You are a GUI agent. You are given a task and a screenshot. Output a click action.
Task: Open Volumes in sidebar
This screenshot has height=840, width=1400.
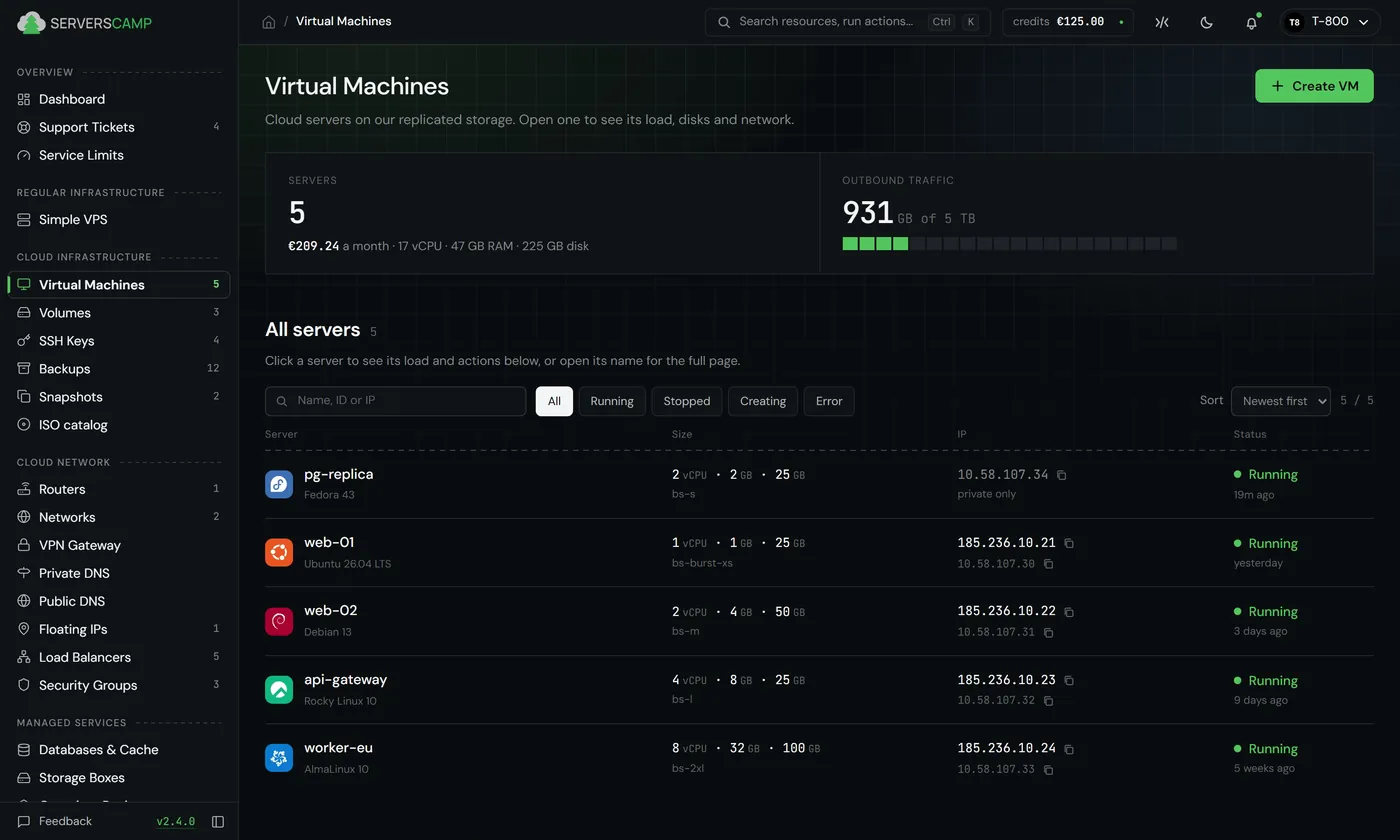pyautogui.click(x=119, y=313)
